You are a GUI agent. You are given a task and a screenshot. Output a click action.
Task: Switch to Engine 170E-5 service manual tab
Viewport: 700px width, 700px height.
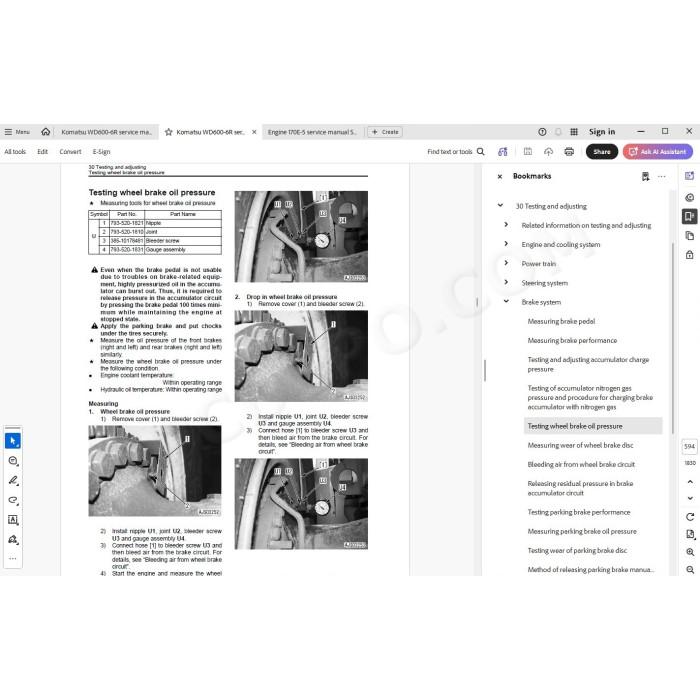pos(312,132)
